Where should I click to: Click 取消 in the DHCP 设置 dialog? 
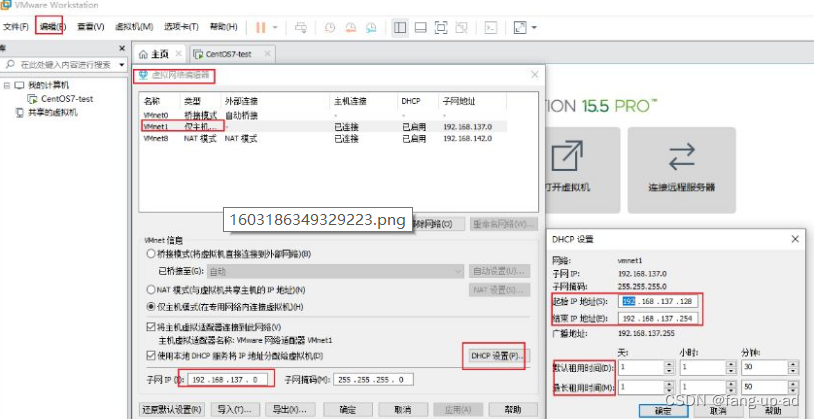pos(716,411)
